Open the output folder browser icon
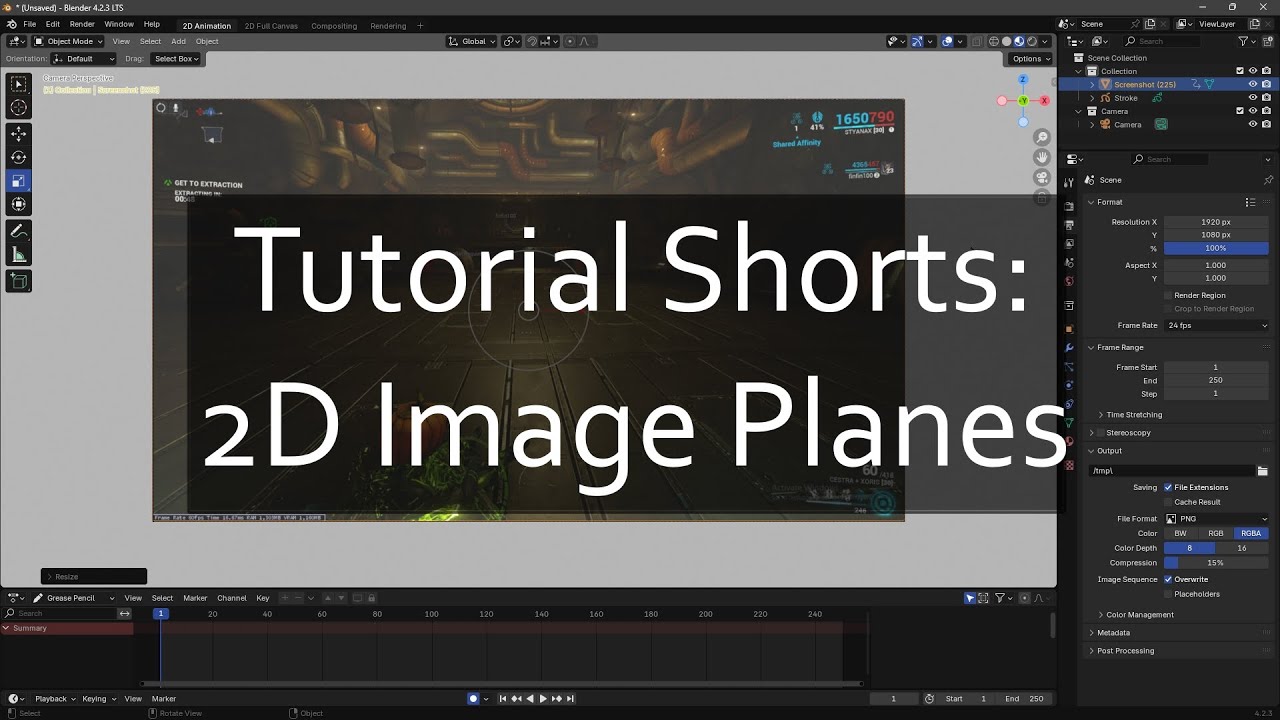Image resolution: width=1280 pixels, height=720 pixels. coord(1262,471)
